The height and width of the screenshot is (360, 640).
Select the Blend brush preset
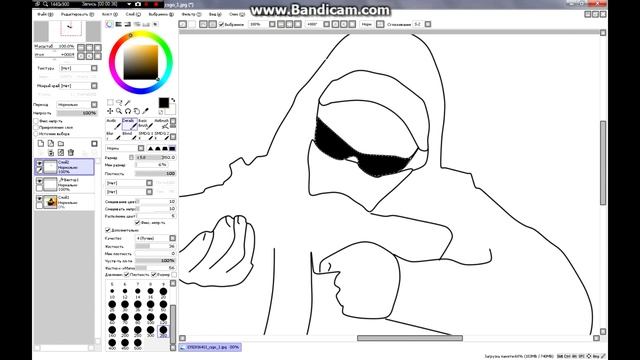point(129,136)
